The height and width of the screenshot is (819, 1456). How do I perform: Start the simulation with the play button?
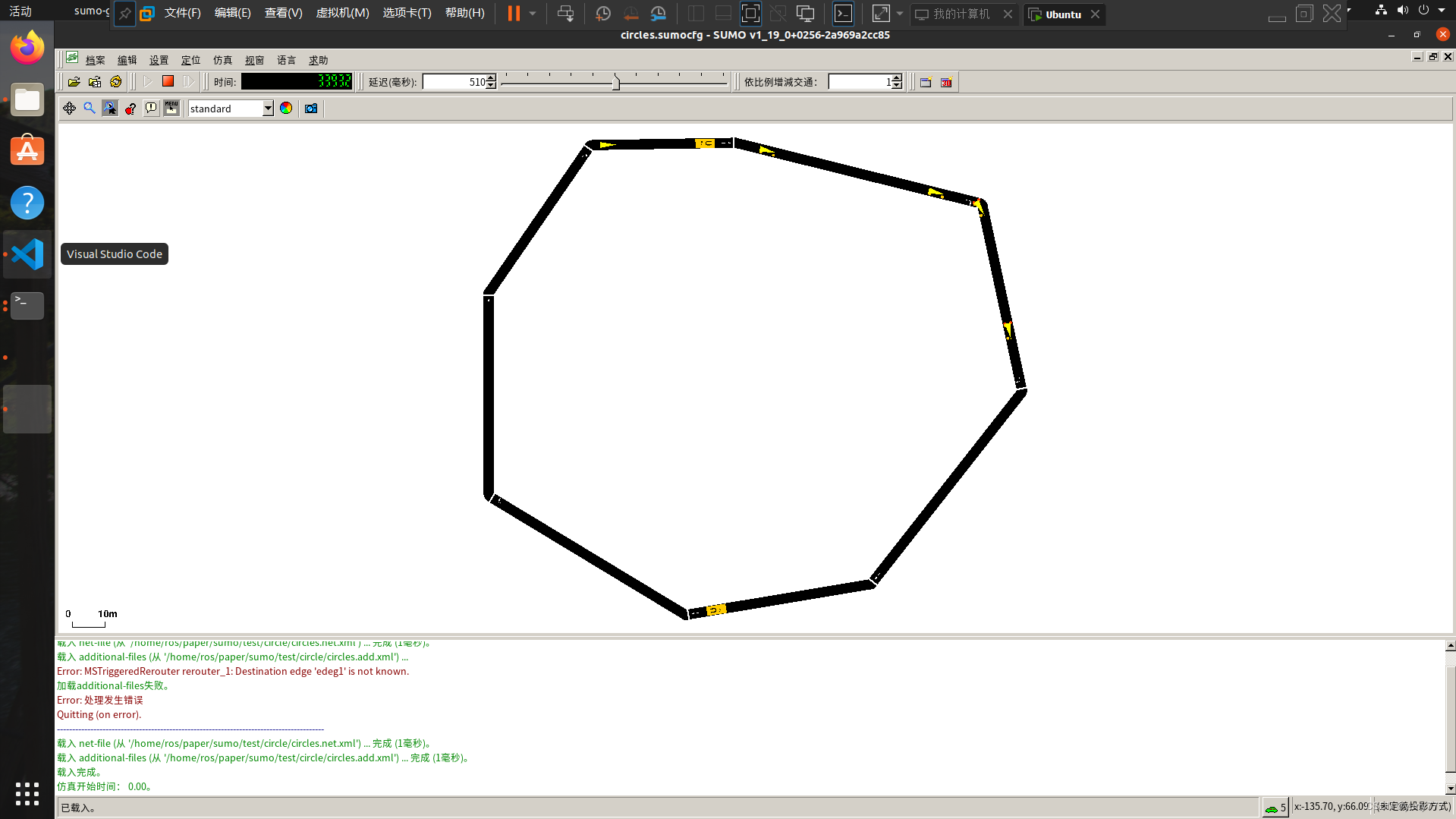[148, 82]
